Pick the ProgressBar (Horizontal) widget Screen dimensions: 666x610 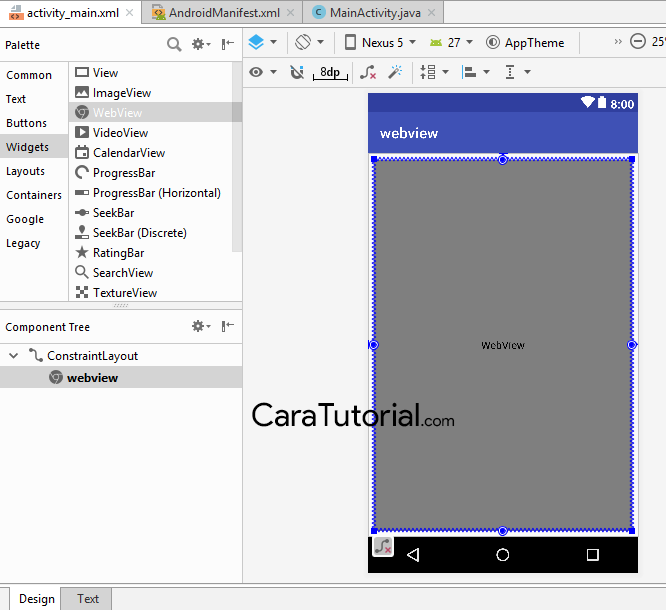tap(151, 193)
